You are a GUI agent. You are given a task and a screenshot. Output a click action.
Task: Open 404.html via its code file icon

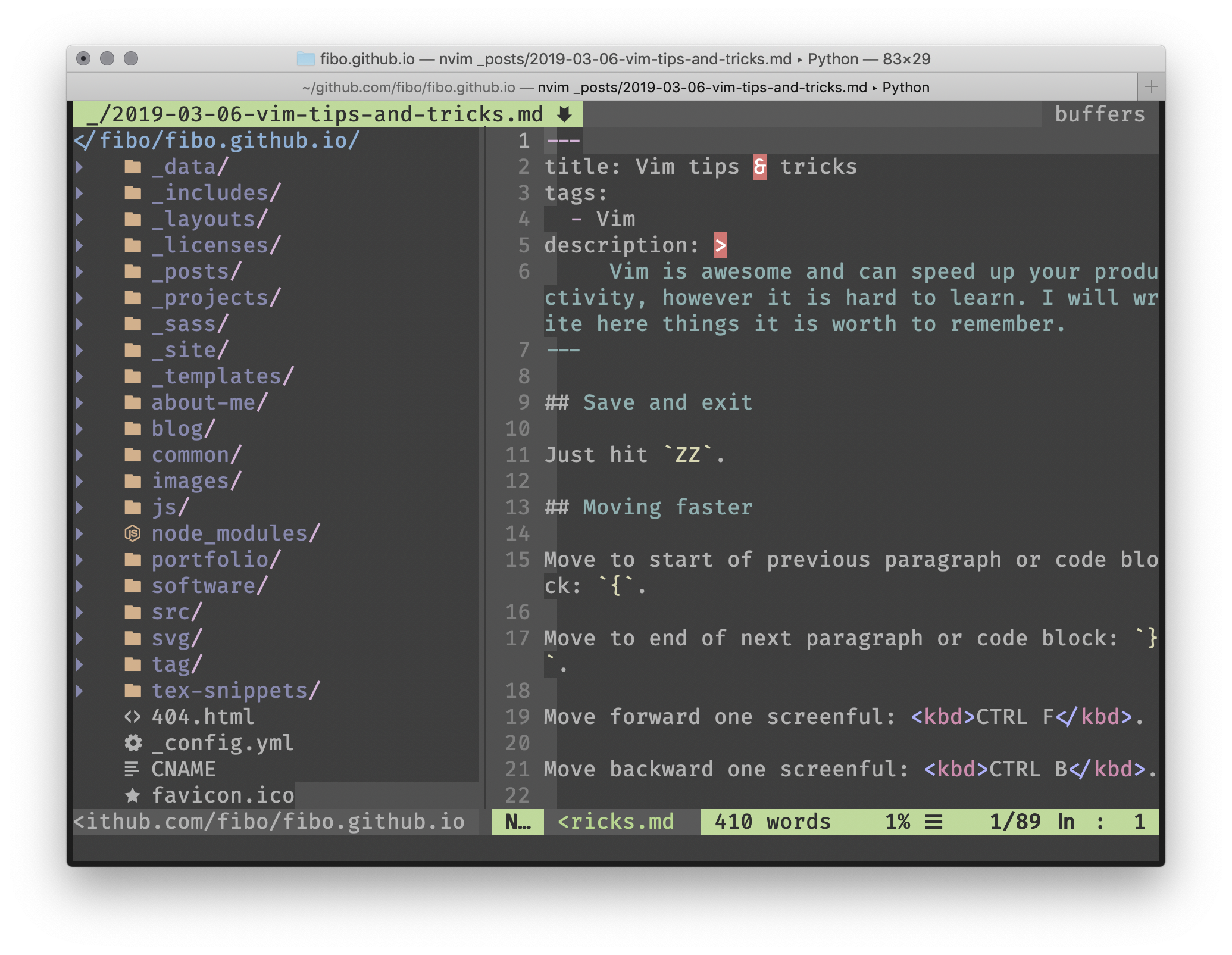(x=132, y=716)
